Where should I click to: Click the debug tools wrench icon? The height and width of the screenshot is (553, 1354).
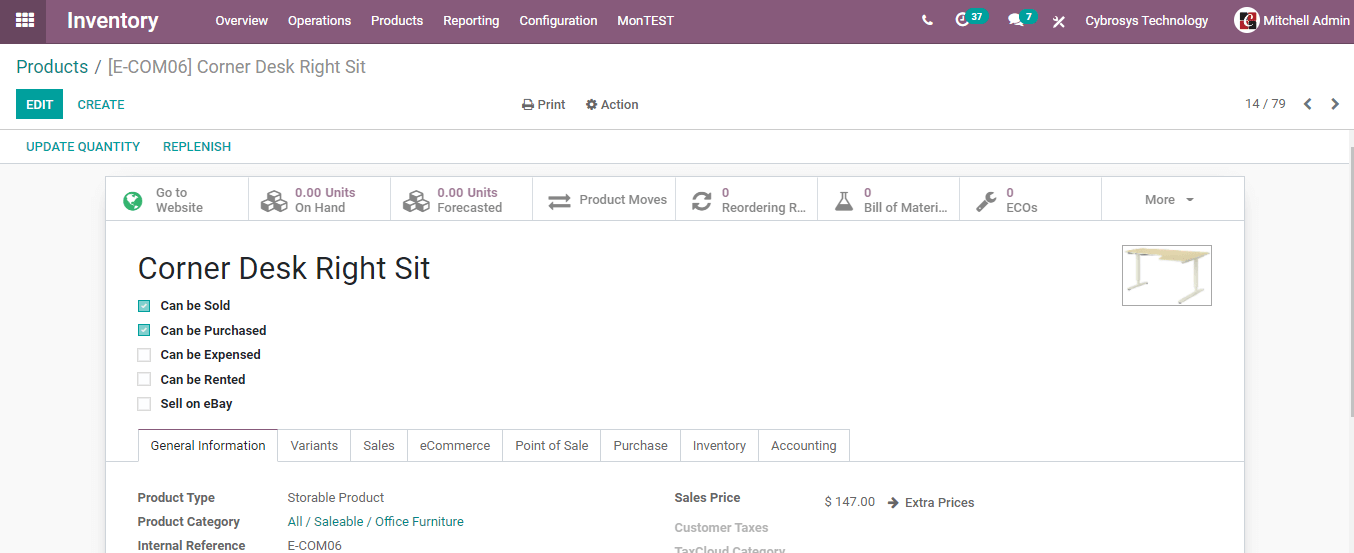pyautogui.click(x=1059, y=21)
